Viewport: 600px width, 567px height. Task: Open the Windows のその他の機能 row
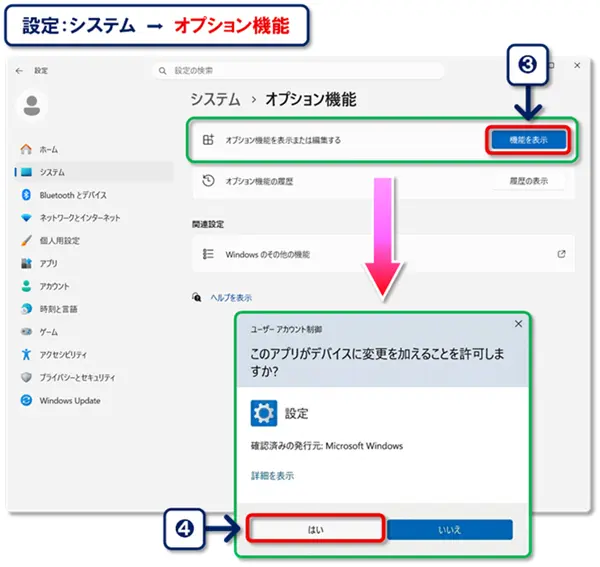[x=383, y=254]
